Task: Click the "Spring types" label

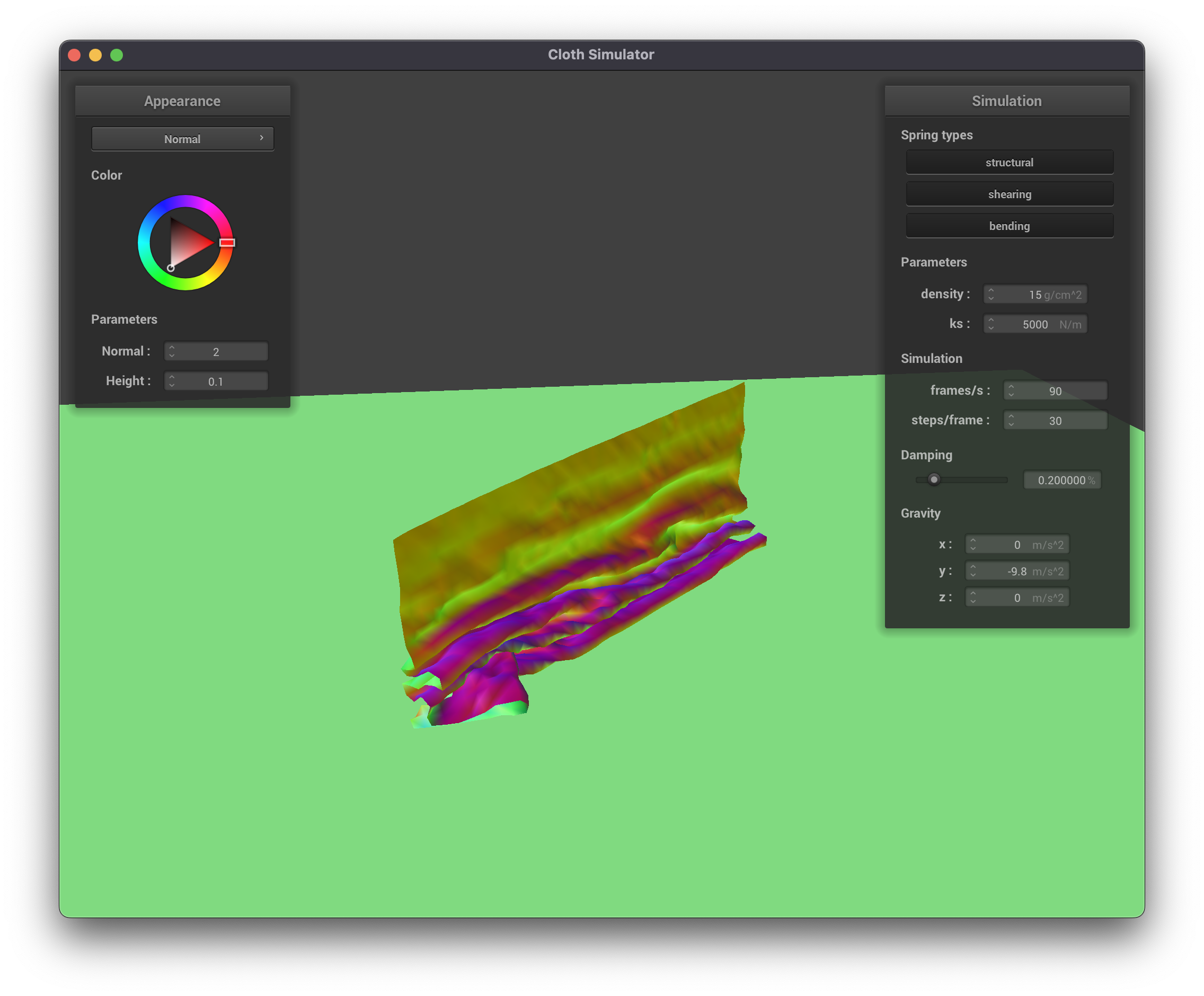Action: 937,135
